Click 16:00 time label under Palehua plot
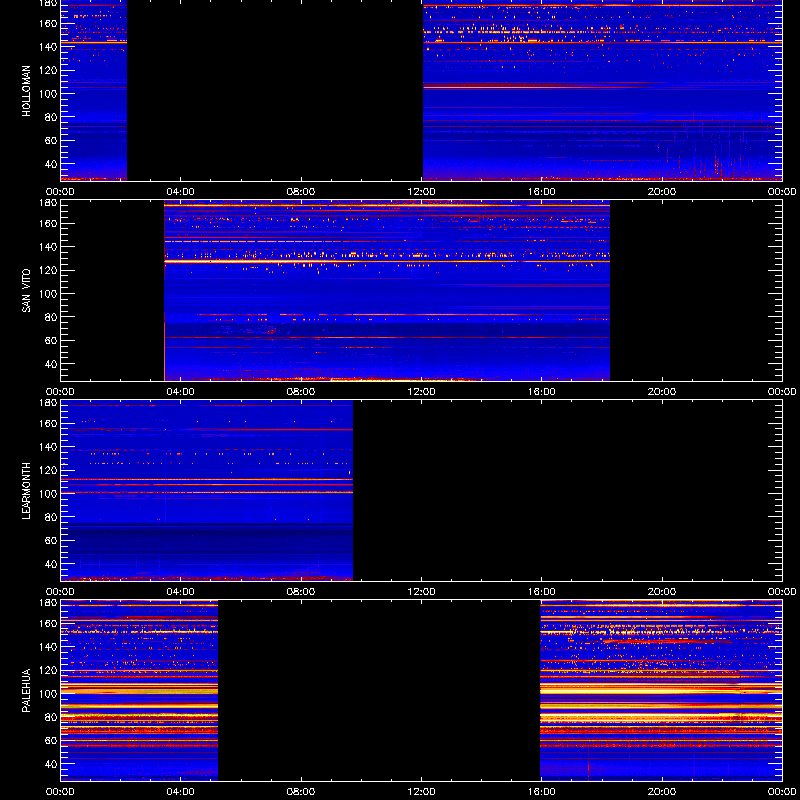Image resolution: width=800 pixels, height=800 pixels. 541,792
